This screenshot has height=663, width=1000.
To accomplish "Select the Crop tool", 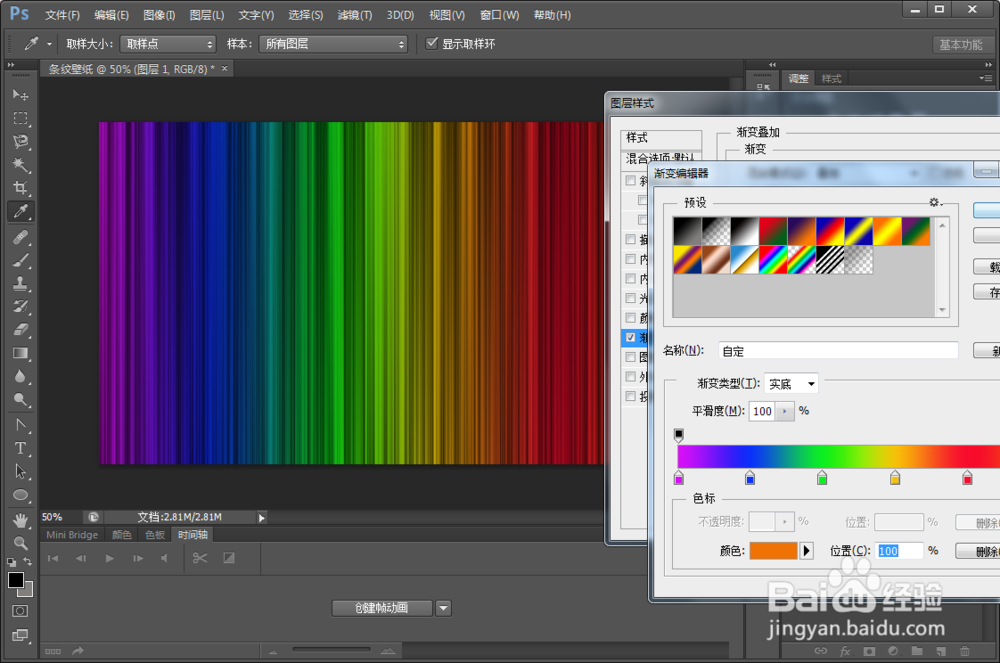I will (20, 188).
